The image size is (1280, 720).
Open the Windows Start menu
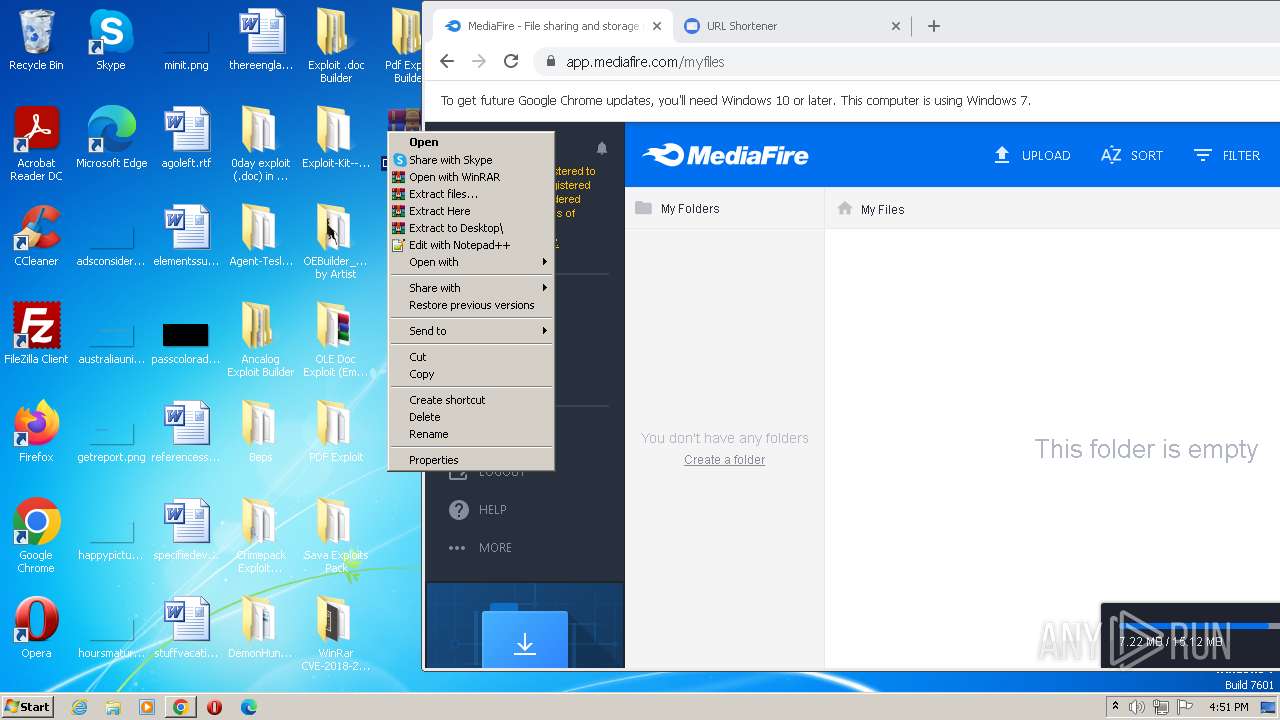(x=28, y=706)
